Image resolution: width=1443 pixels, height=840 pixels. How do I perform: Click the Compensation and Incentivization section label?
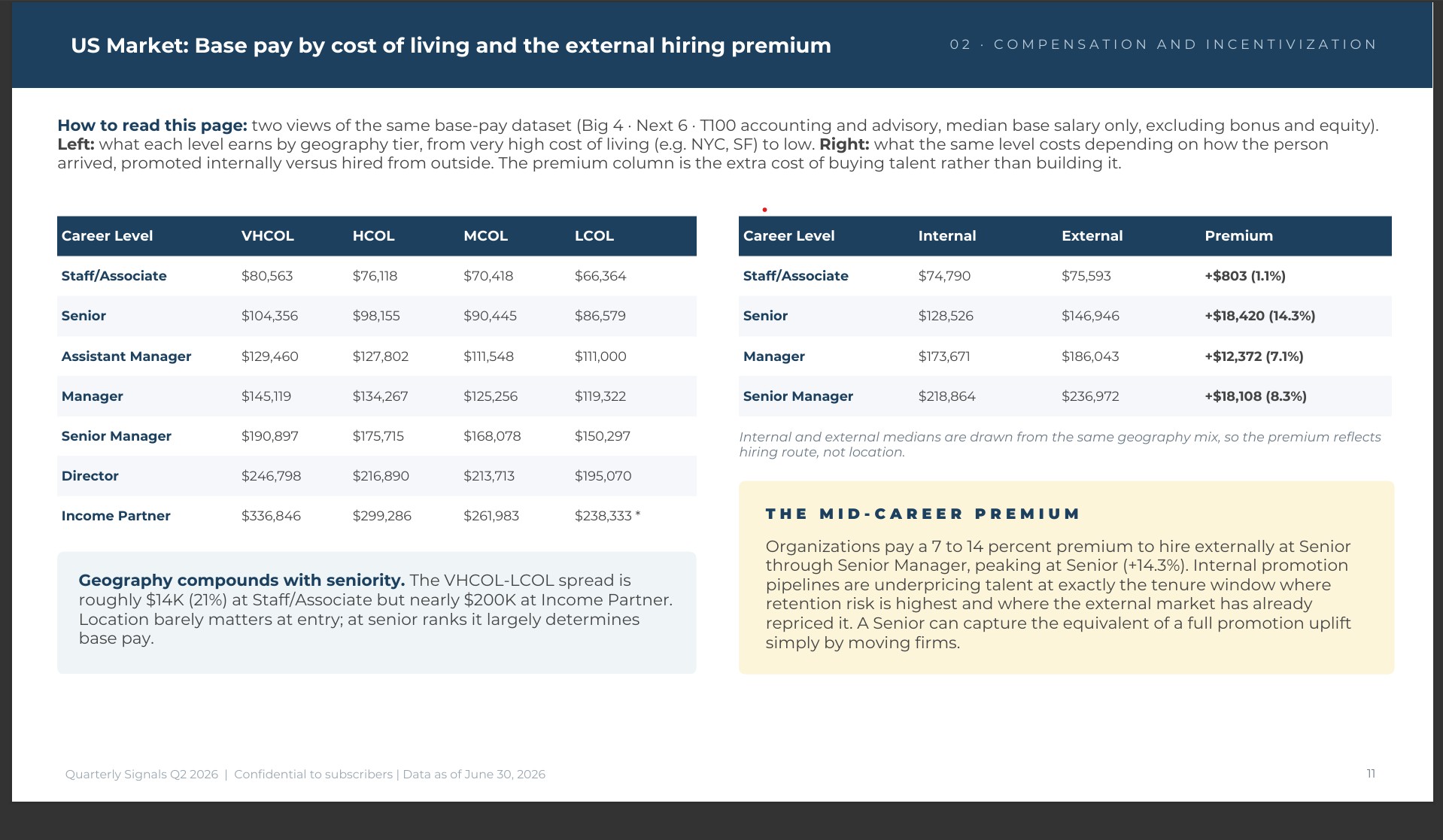pos(1163,44)
